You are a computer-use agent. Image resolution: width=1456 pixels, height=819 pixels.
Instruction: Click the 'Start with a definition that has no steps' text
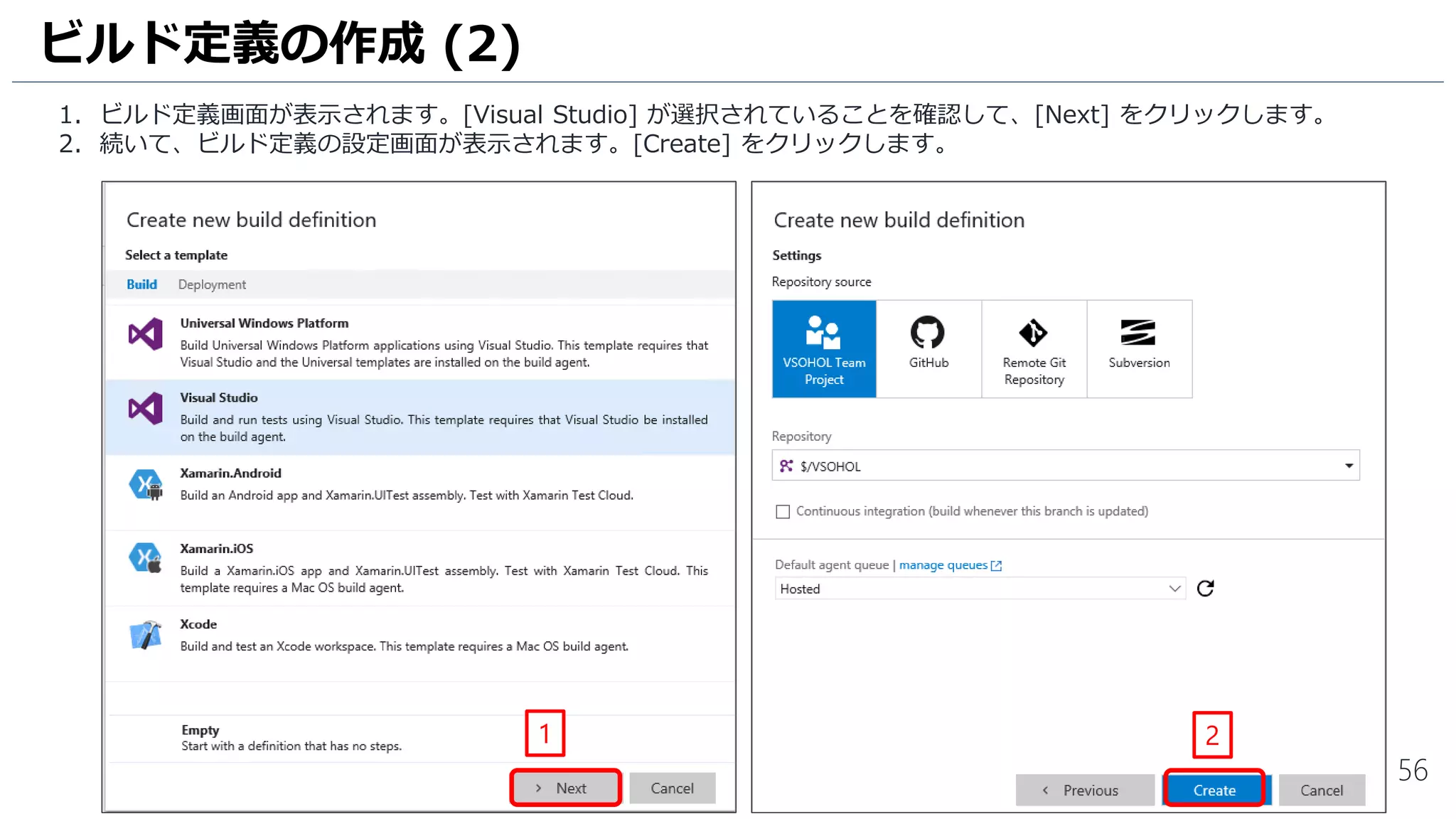pyautogui.click(x=291, y=746)
